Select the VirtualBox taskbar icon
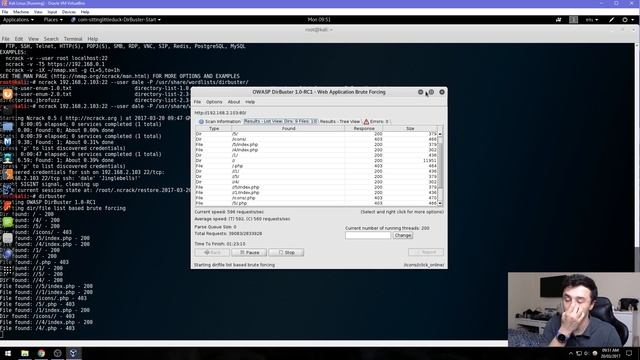 tap(73, 353)
